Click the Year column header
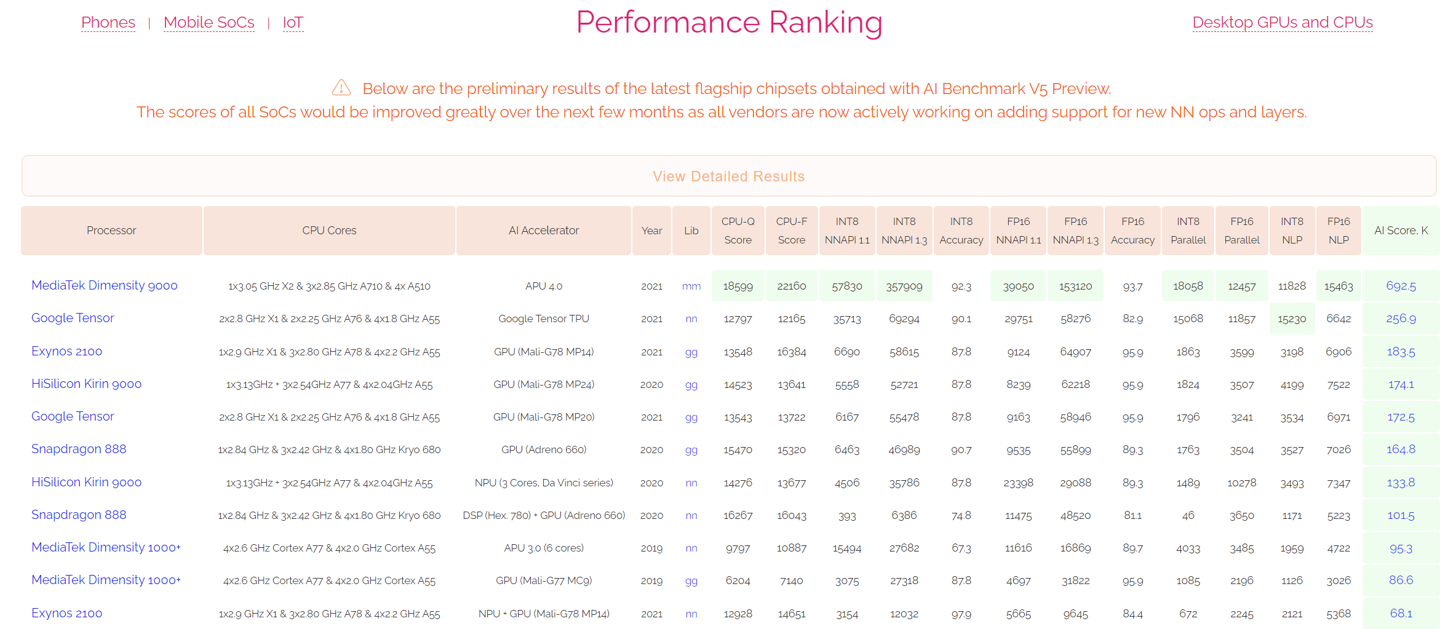Screen dimensions: 1440x629 click(x=651, y=231)
